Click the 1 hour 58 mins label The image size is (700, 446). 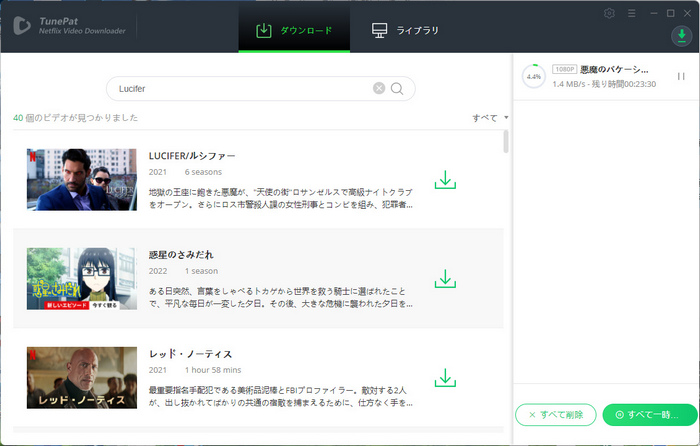(x=213, y=370)
